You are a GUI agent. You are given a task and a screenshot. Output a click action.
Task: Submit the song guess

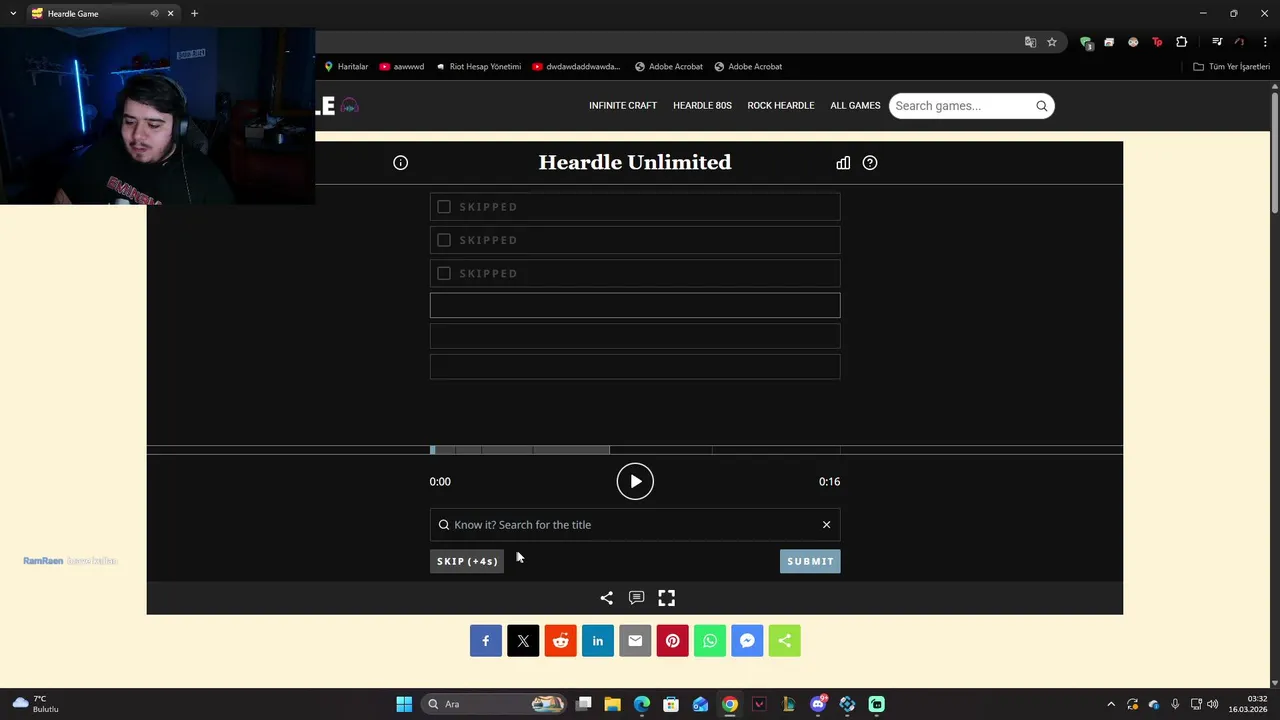point(810,561)
